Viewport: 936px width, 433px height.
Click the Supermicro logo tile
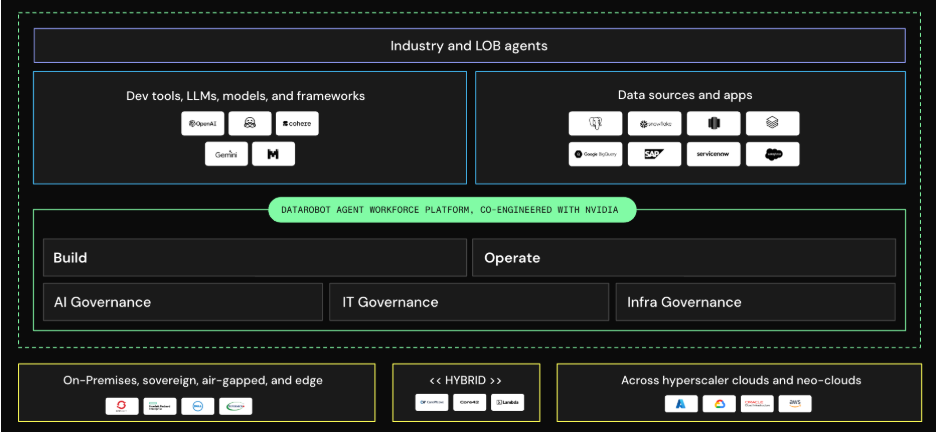pos(235,406)
